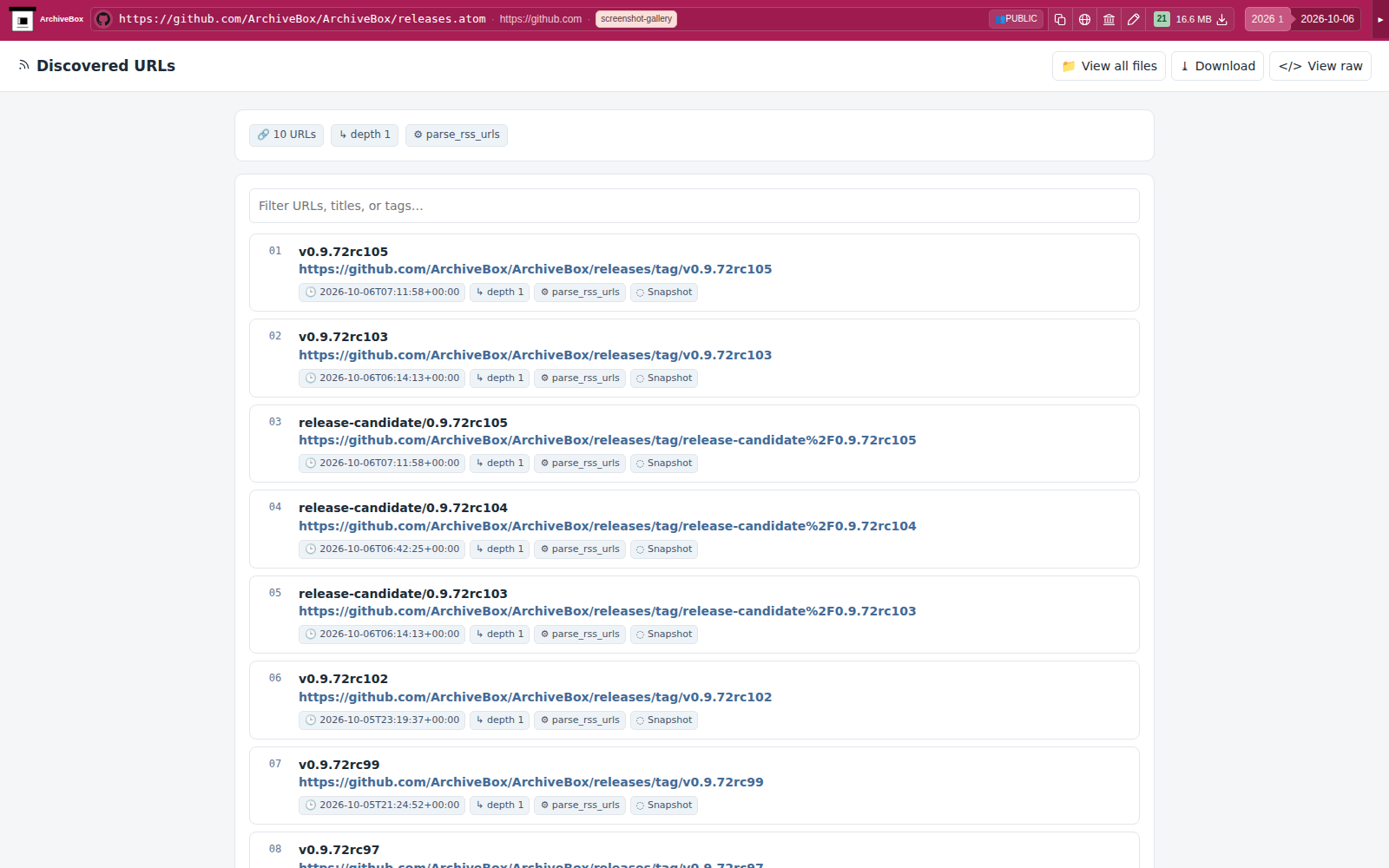Click the GitHub favicon in the header

pyautogui.click(x=103, y=19)
